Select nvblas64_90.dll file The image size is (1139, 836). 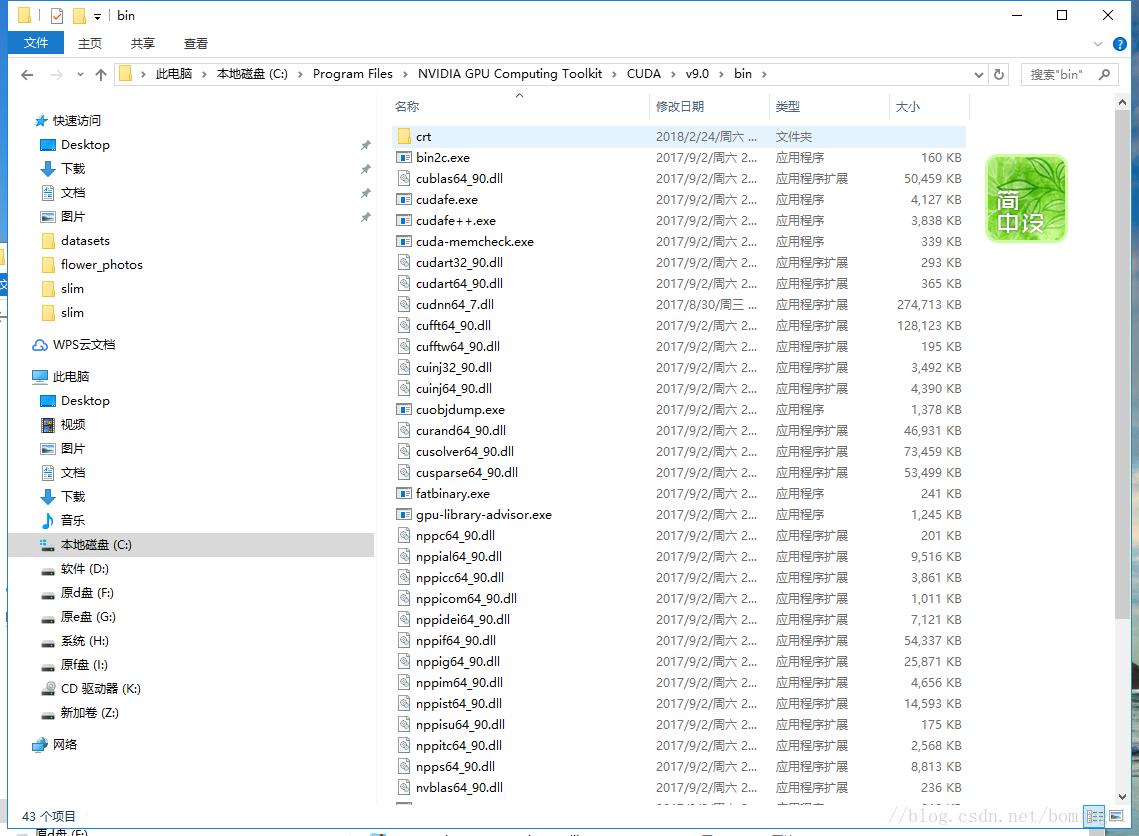[459, 787]
